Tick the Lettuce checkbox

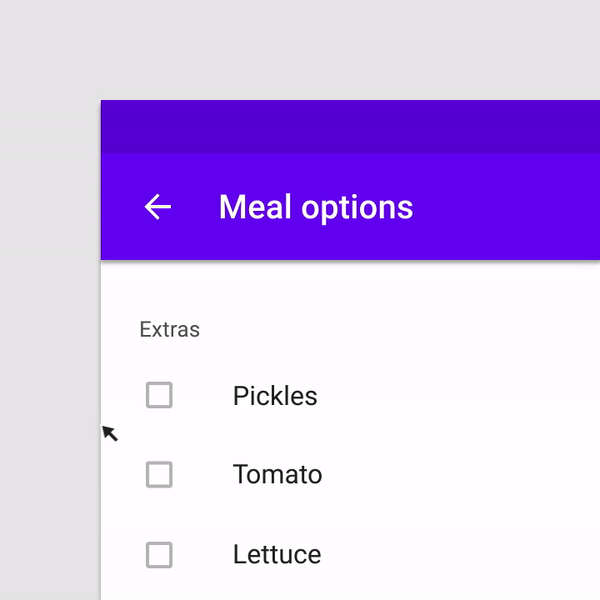point(159,554)
